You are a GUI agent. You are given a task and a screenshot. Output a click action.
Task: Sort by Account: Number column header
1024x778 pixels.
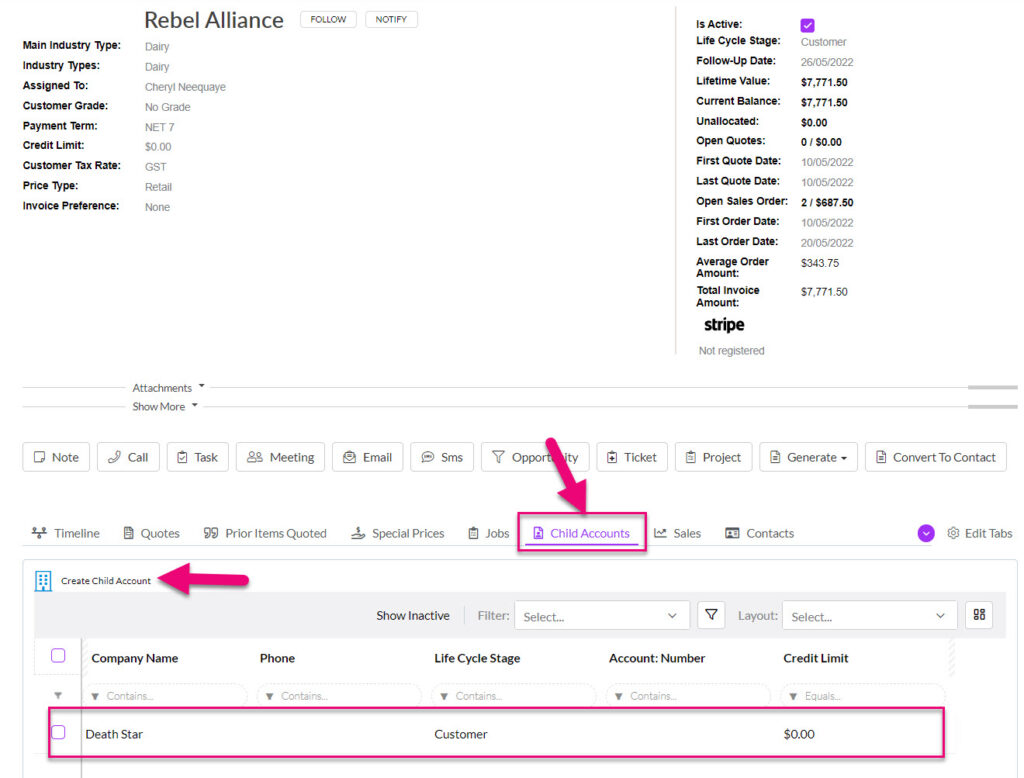(x=657, y=658)
